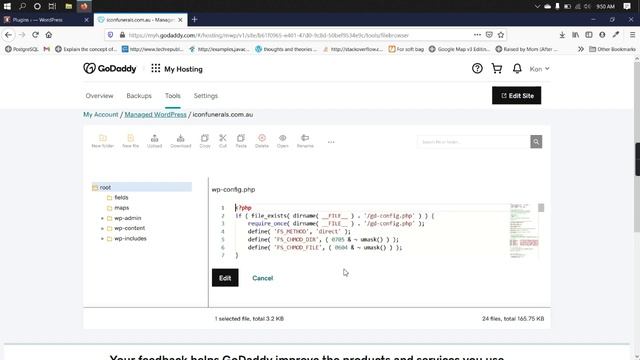Click the Download icon in file toolbar
The image size is (640, 360).
pos(180,141)
